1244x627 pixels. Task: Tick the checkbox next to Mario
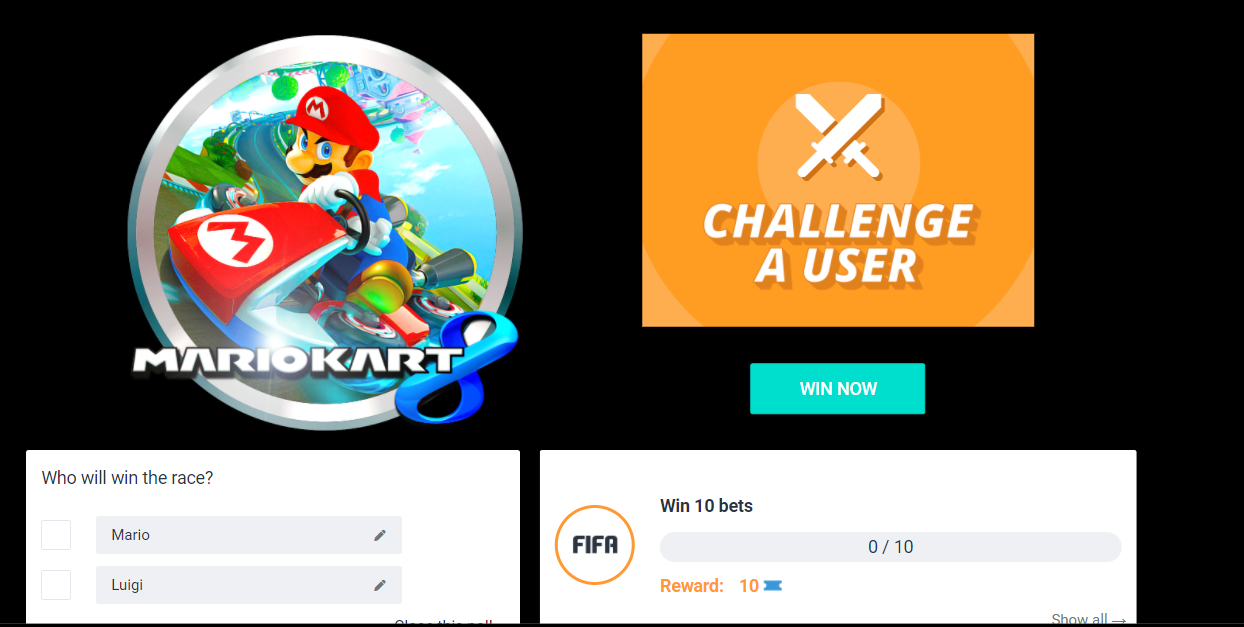click(x=56, y=535)
